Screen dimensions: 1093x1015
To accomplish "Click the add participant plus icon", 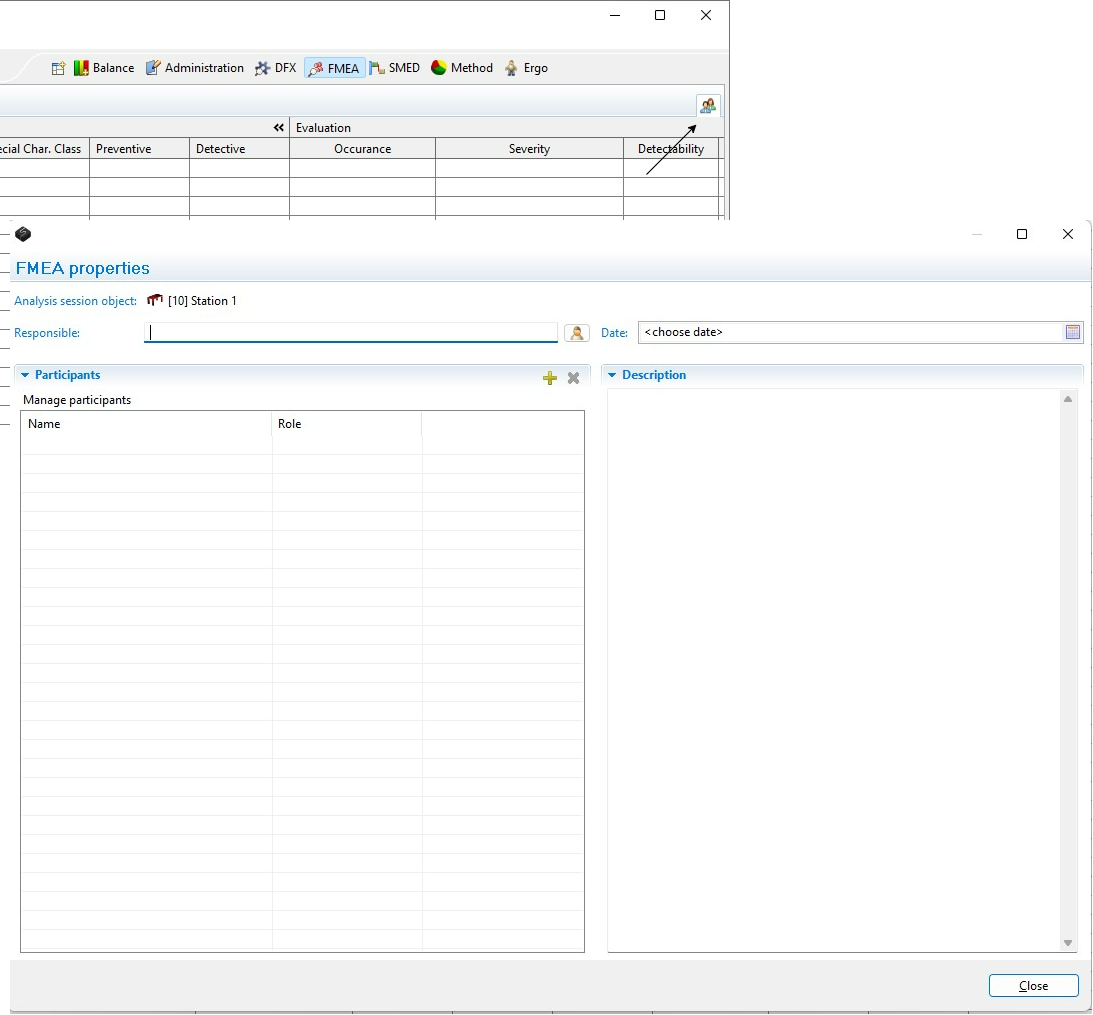I will 549,377.
